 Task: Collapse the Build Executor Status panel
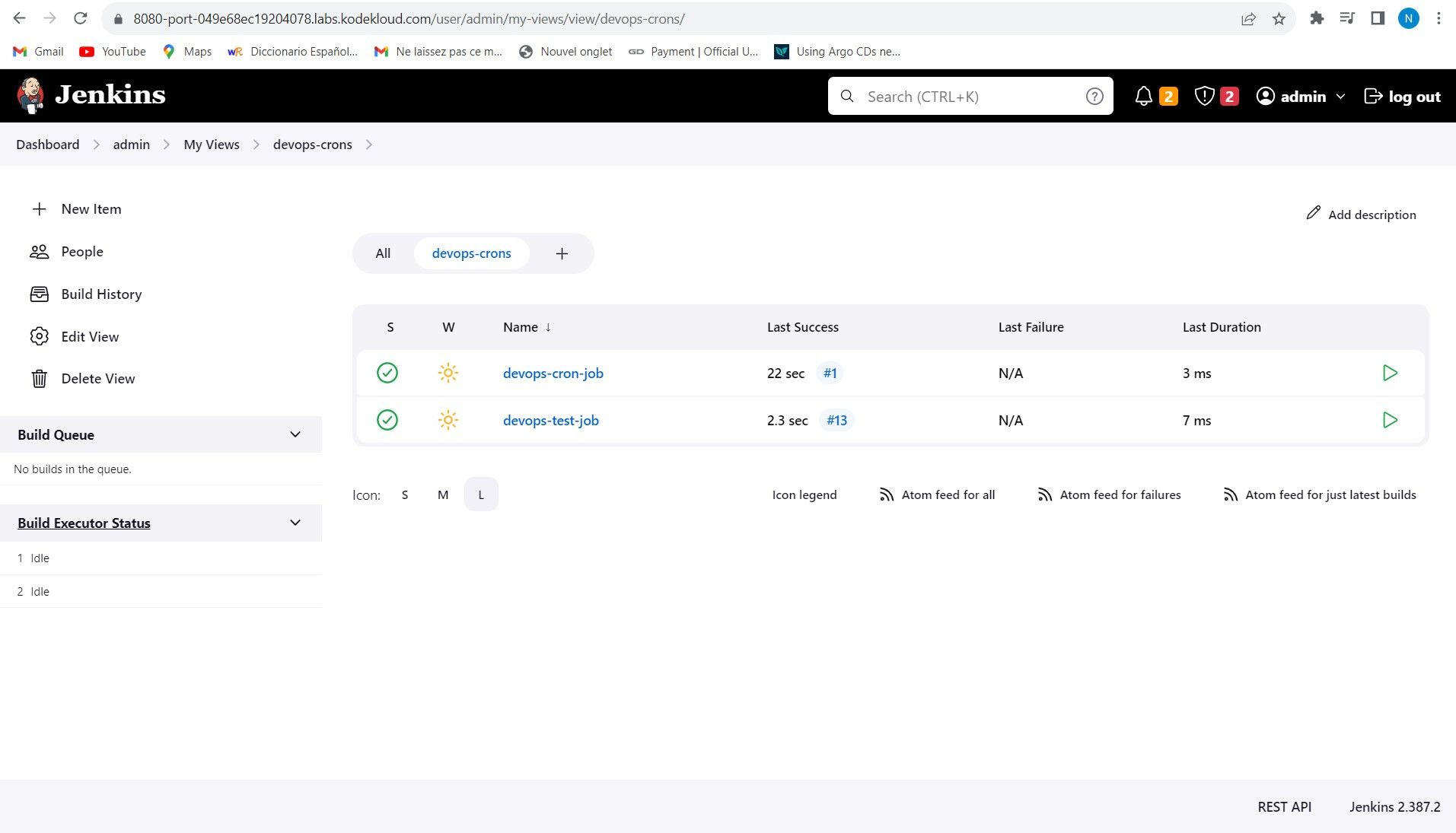(295, 523)
